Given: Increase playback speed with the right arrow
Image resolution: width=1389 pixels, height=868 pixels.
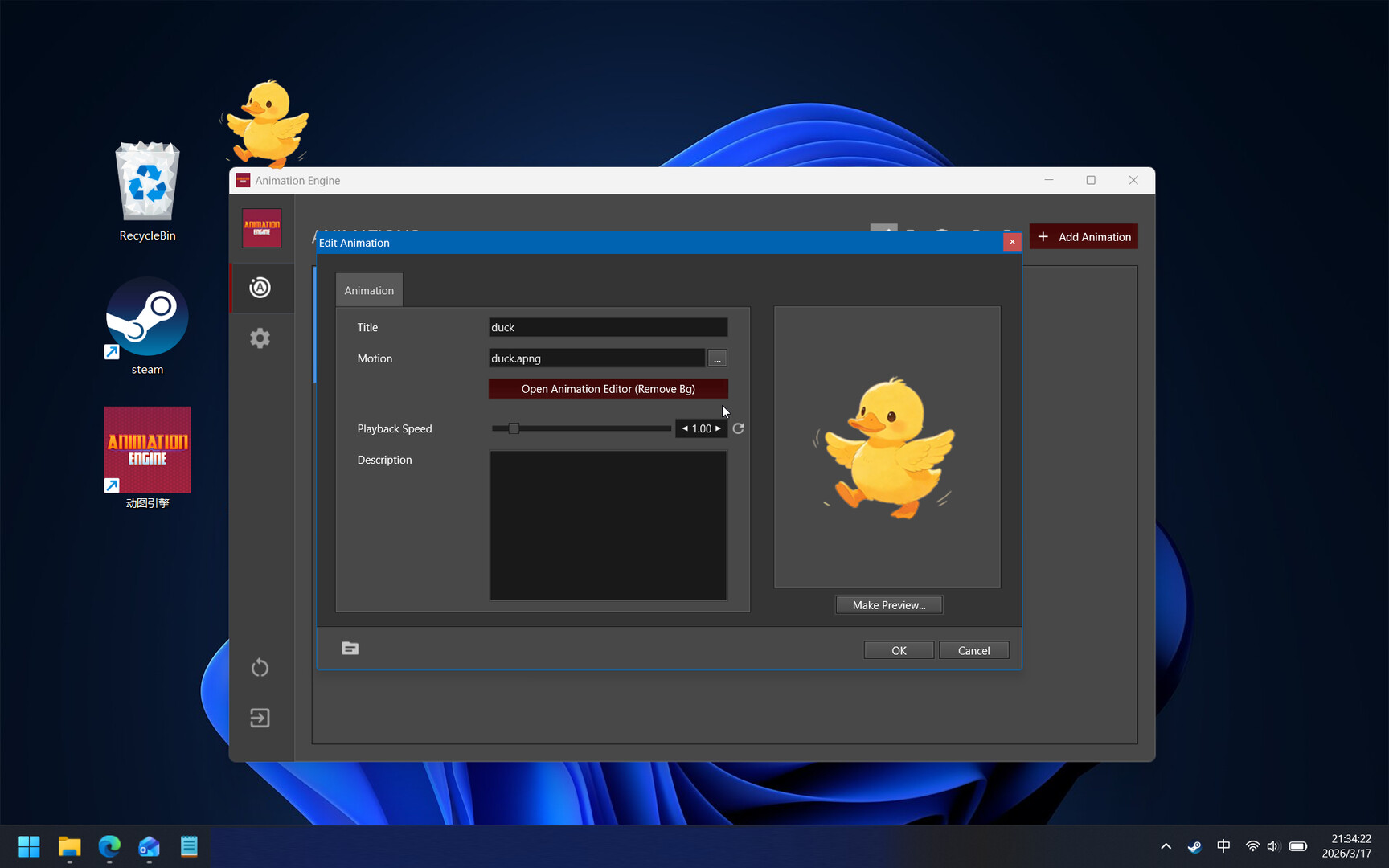Looking at the screenshot, I should [718, 428].
